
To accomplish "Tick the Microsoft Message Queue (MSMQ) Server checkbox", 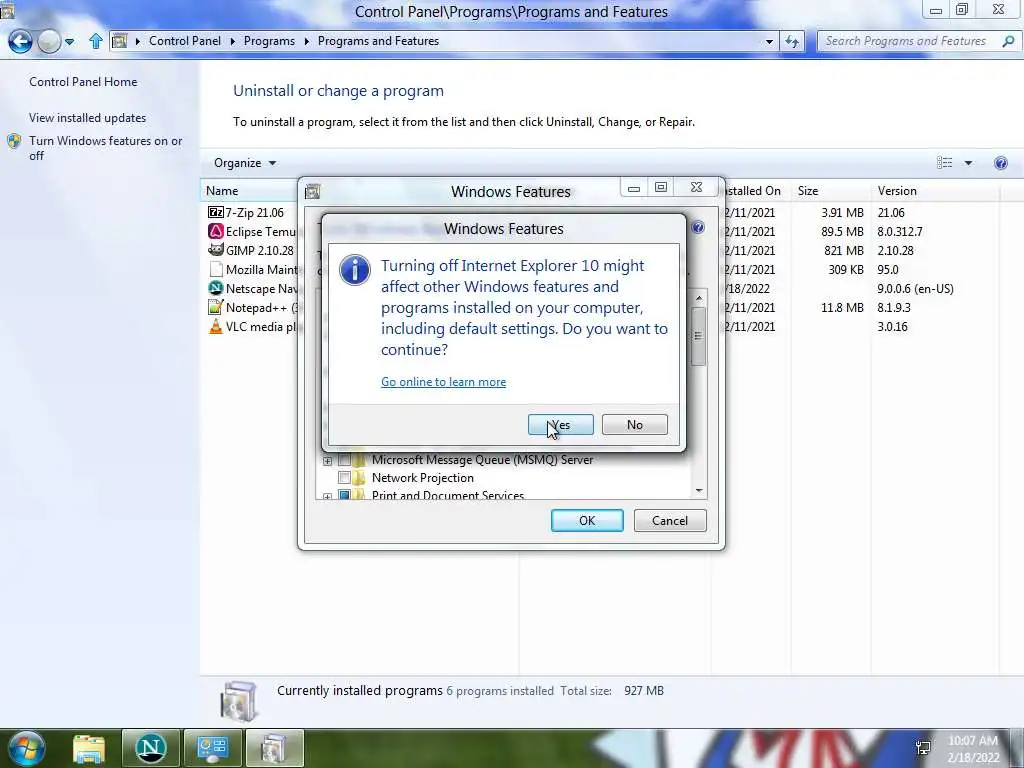I will point(344,460).
